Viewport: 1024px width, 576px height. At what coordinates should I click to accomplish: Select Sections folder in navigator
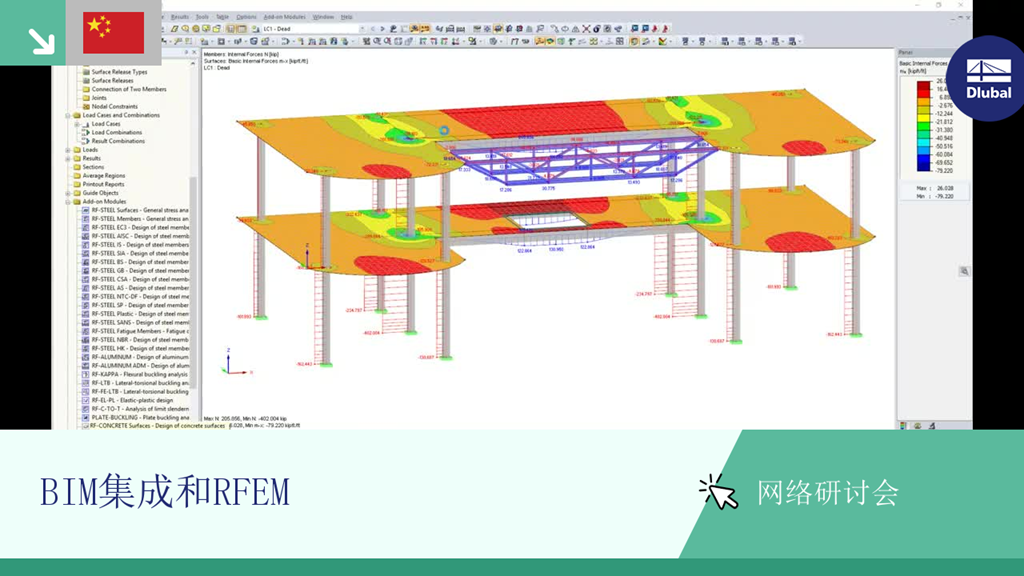pos(93,167)
